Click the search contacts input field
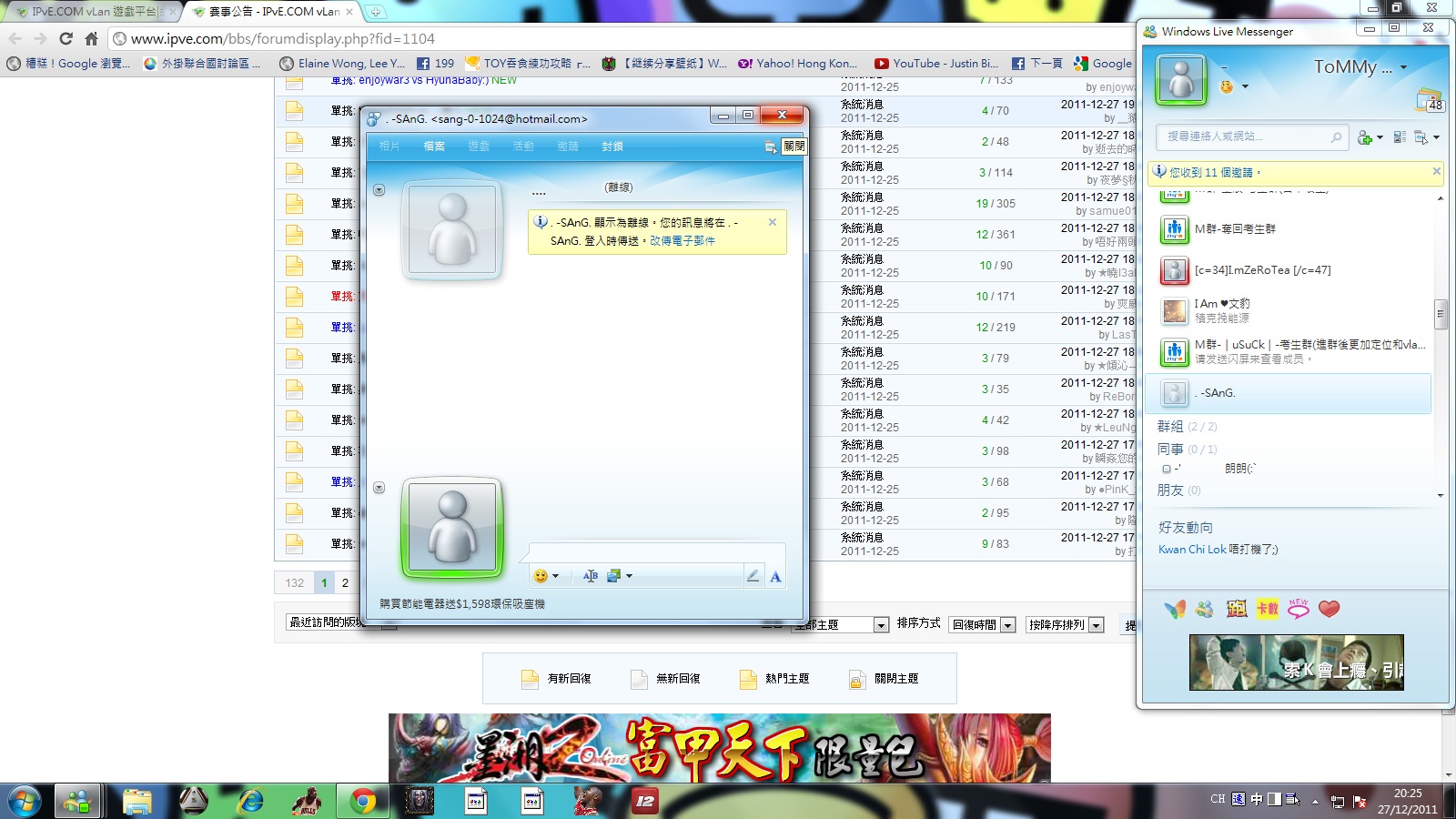Image resolution: width=1456 pixels, height=819 pixels. tap(1247, 136)
